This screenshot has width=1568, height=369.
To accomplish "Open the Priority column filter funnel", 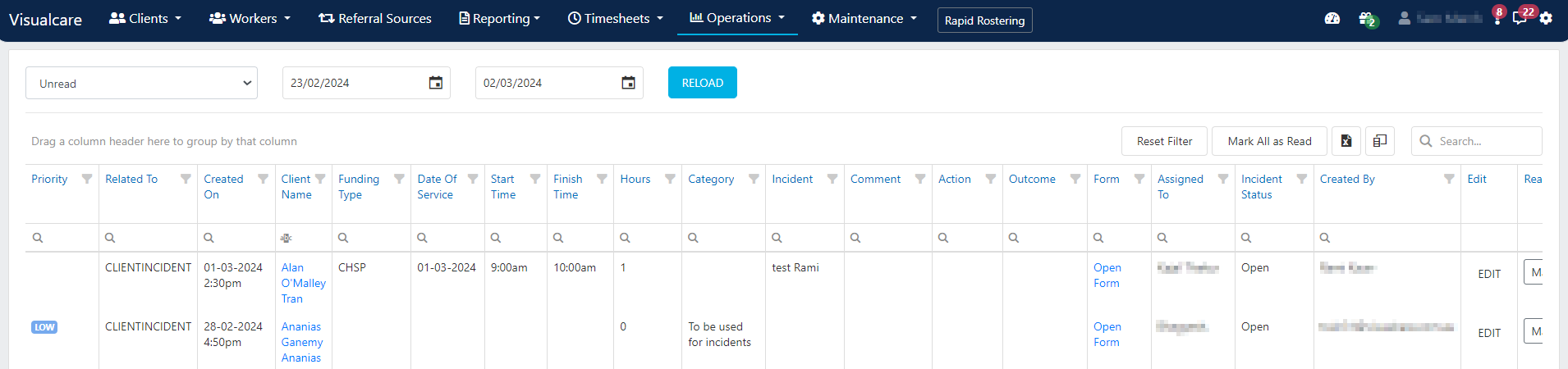I will coord(87,179).
